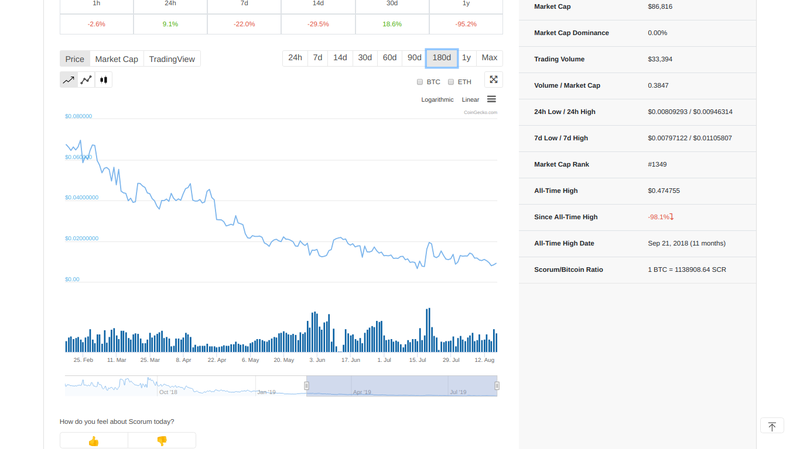Click the 1 BTC = 1138908.64 SCR ratio

(687, 269)
